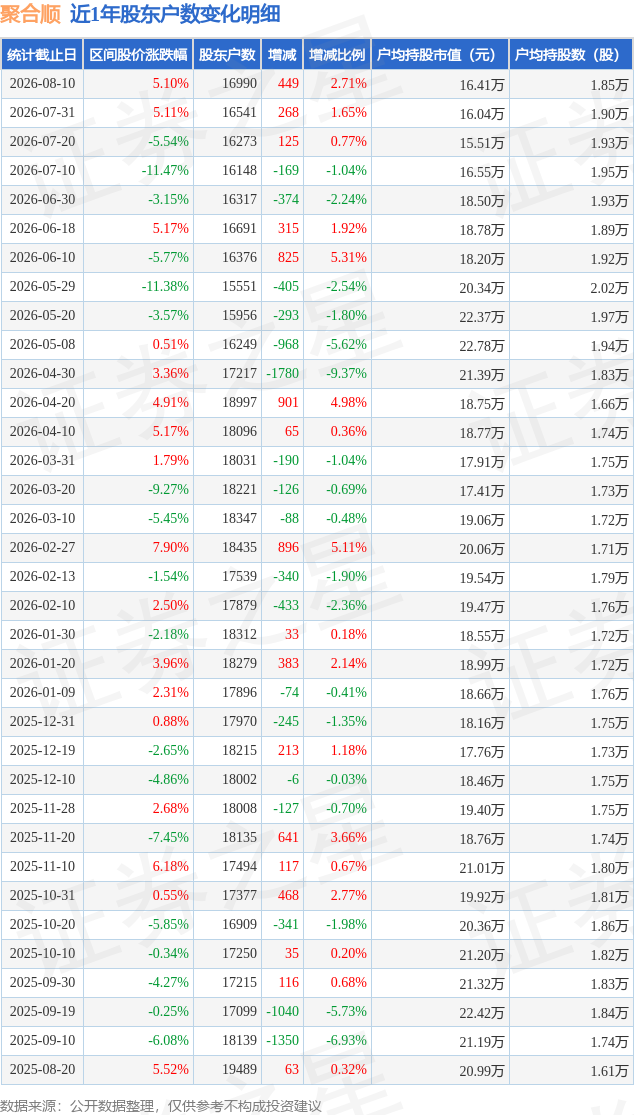Click the 增减比例 column header
Viewport: 634px width, 1115px height.
[337, 54]
